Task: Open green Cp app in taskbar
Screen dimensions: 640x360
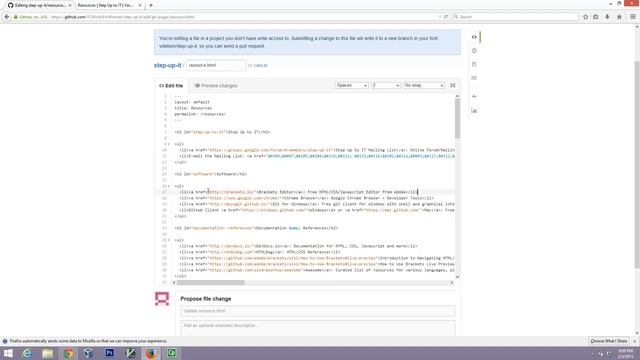Action: [171, 353]
